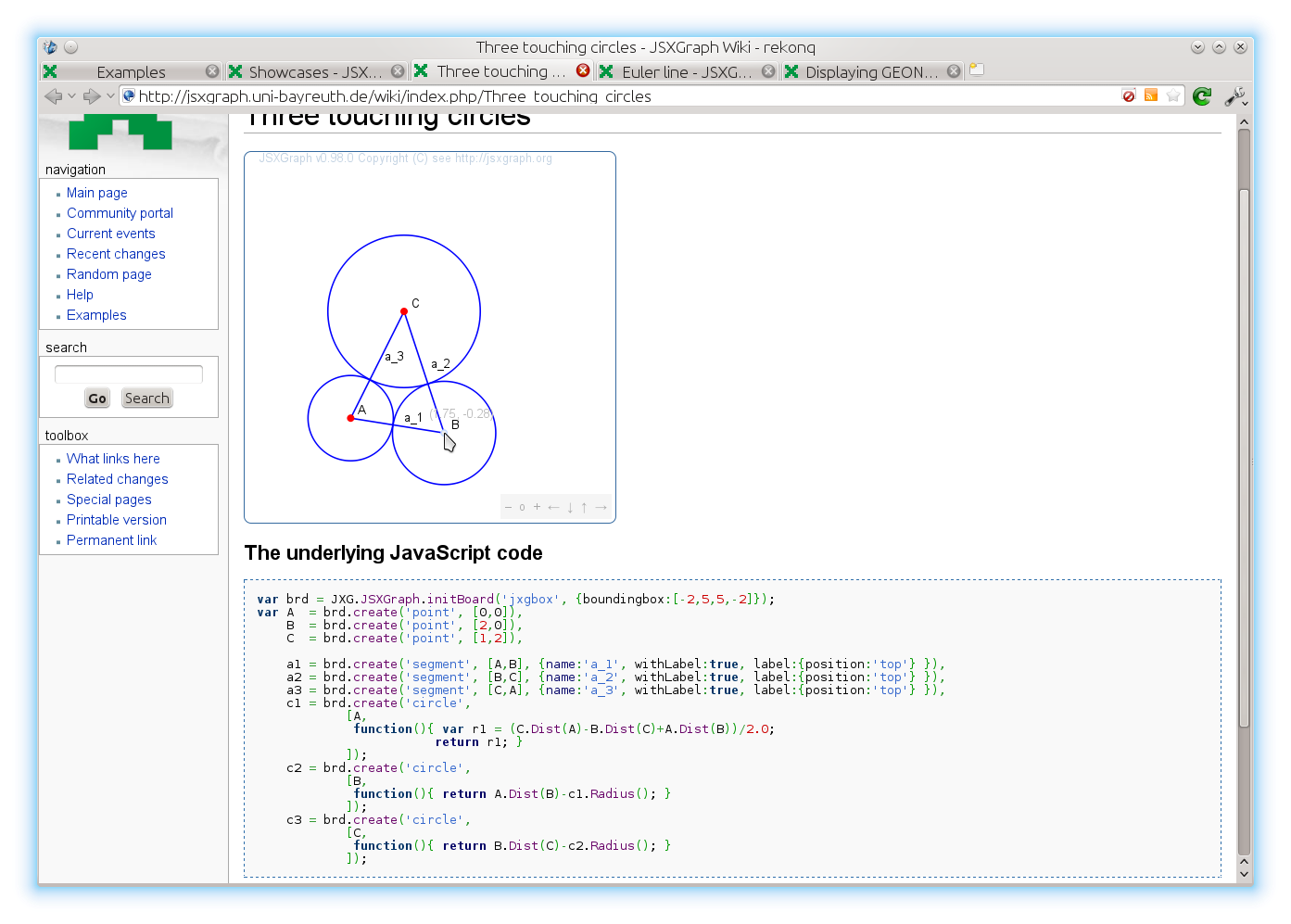The image size is (1291, 924).
Task: Select red point C on the board
Action: coord(404,311)
